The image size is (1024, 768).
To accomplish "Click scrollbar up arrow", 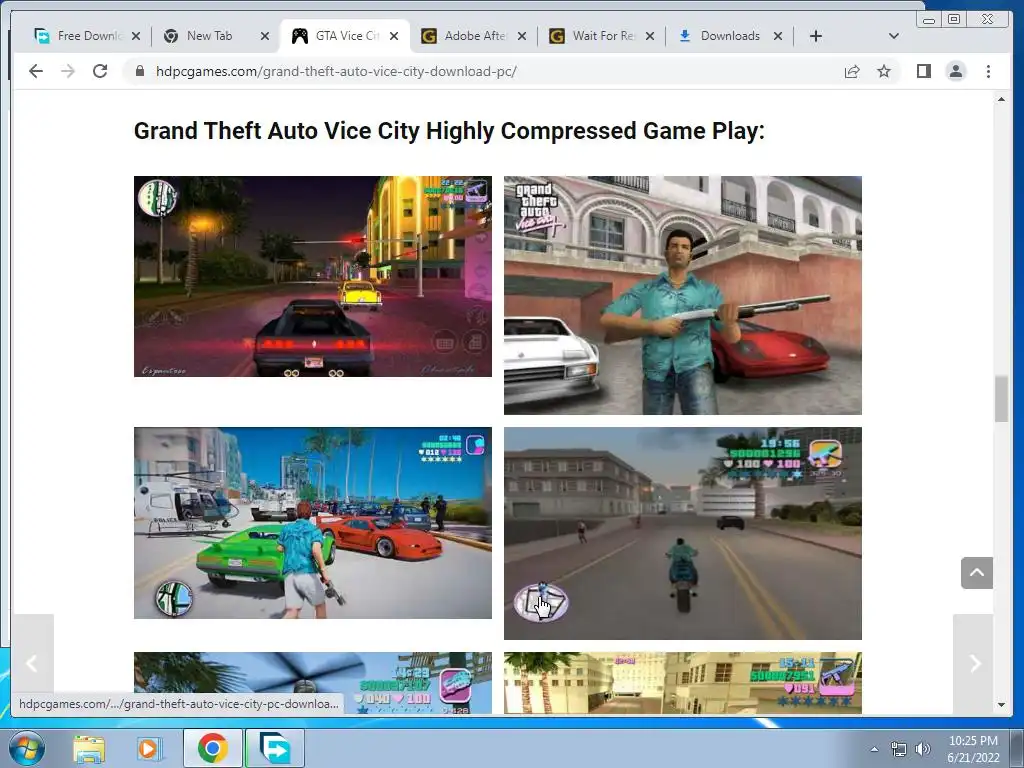I will pyautogui.click(x=1001, y=99).
